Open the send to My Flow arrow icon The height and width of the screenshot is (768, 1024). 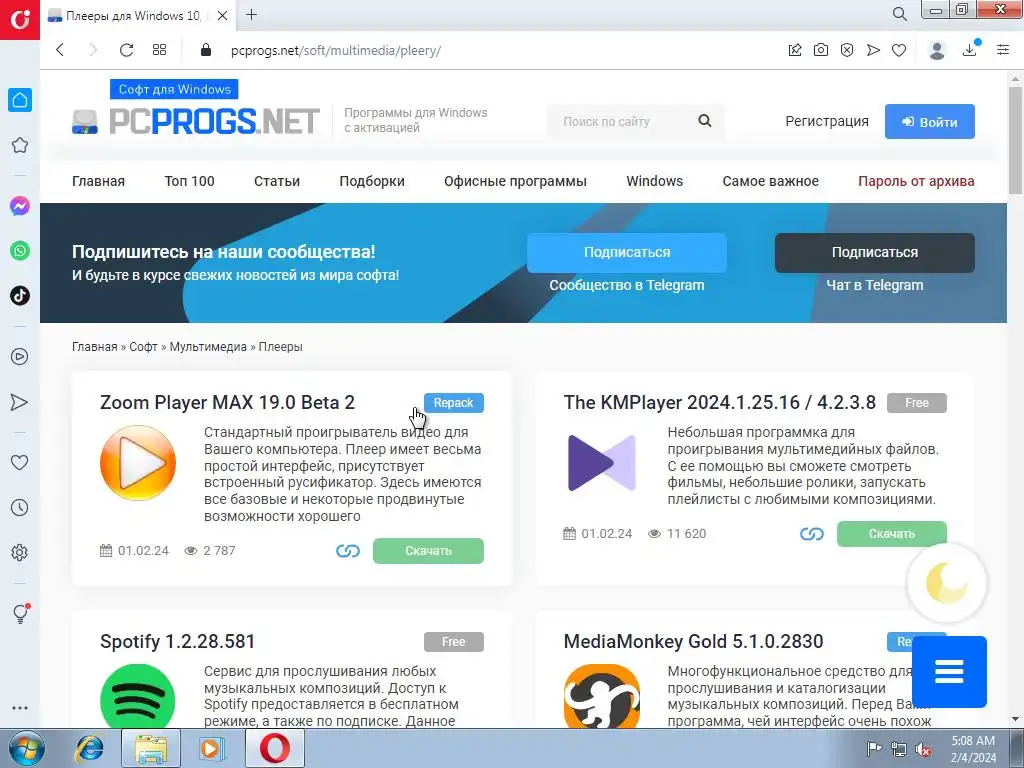coord(873,50)
